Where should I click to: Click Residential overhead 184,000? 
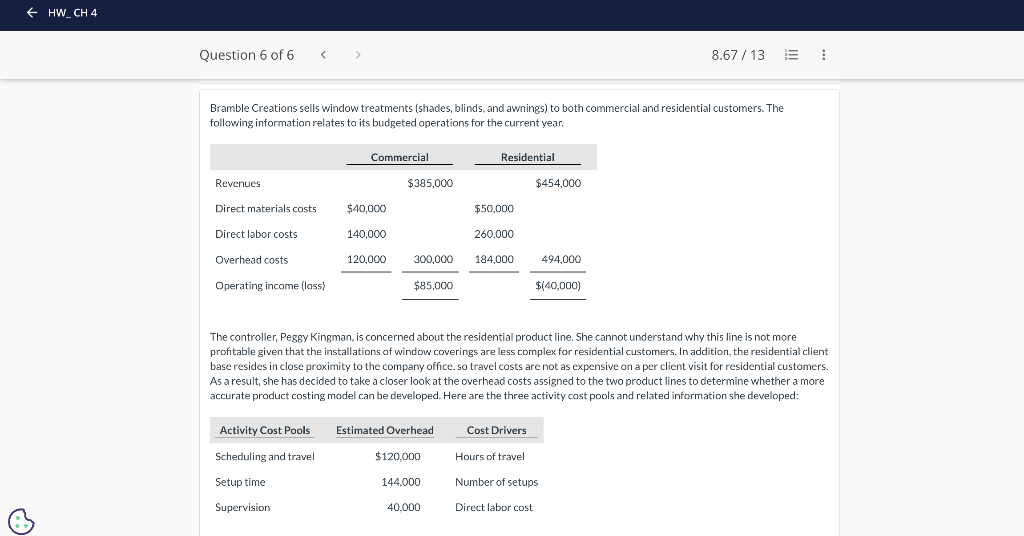[494, 260]
